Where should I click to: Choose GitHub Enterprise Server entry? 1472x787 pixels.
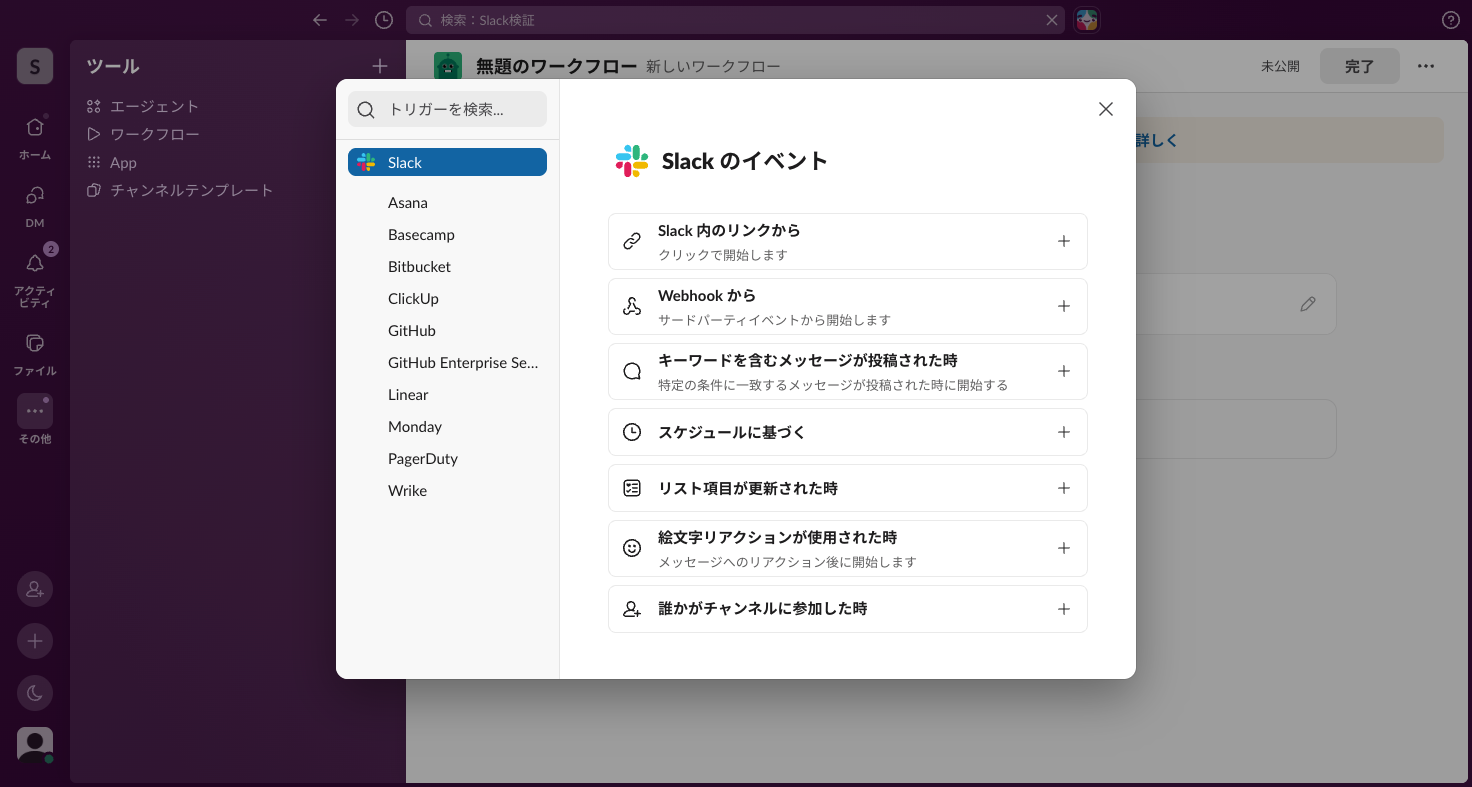(x=463, y=363)
